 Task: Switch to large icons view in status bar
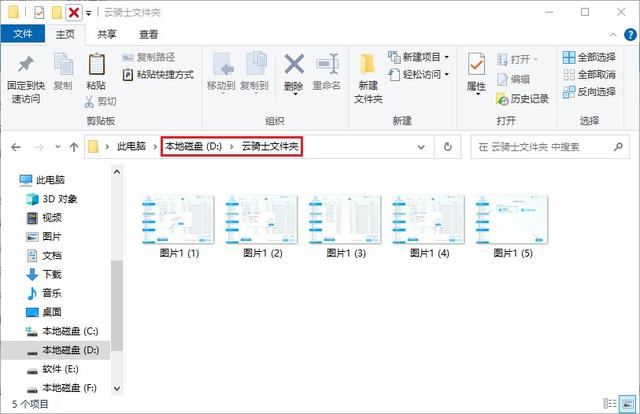pos(627,403)
